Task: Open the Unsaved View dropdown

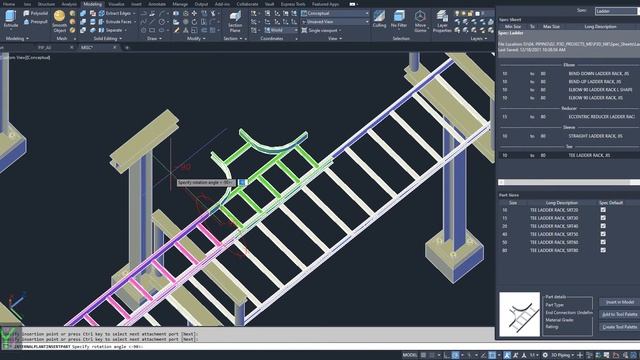Action: click(335, 22)
